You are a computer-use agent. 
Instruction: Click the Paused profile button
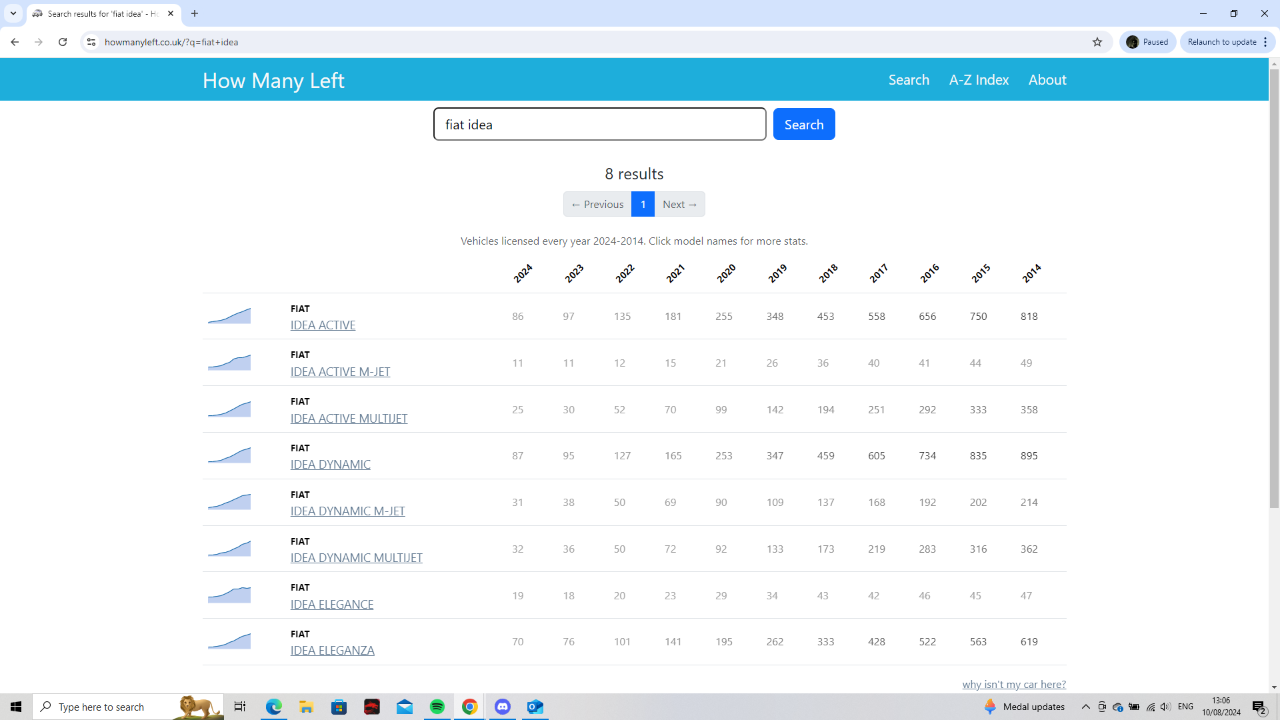[1148, 42]
